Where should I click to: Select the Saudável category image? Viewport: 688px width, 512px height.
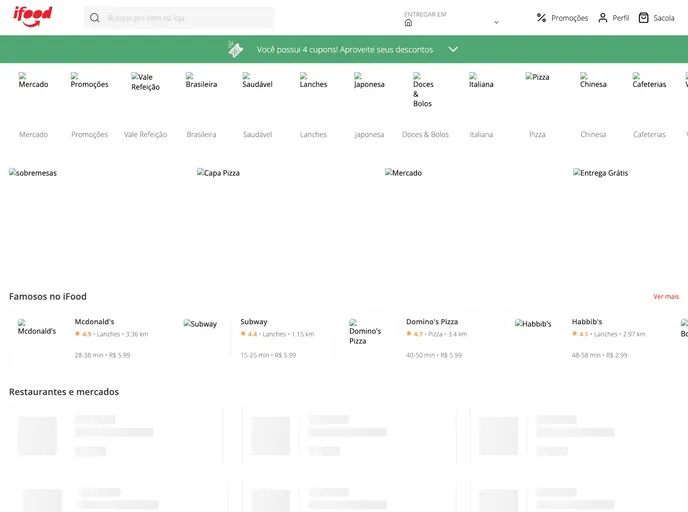(257, 80)
